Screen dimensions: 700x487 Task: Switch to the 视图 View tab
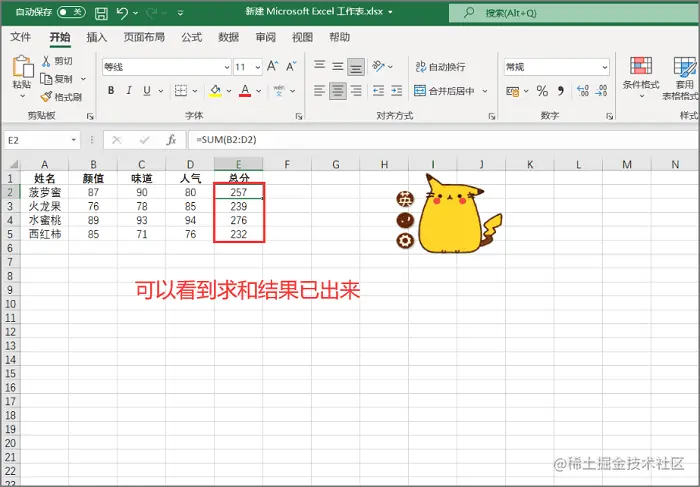(x=302, y=37)
